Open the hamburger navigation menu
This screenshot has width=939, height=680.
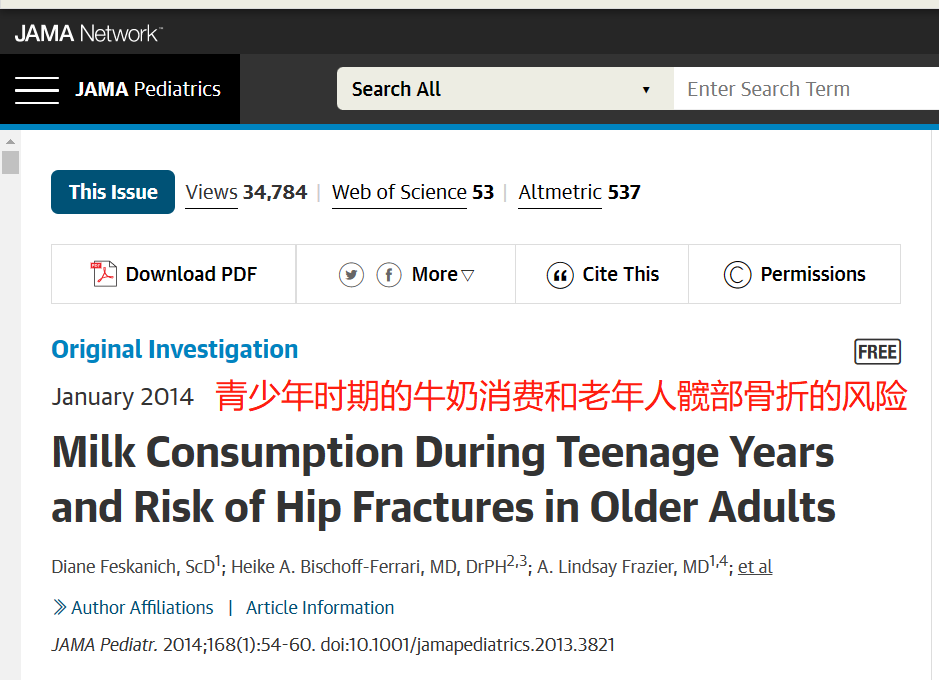click(x=37, y=90)
